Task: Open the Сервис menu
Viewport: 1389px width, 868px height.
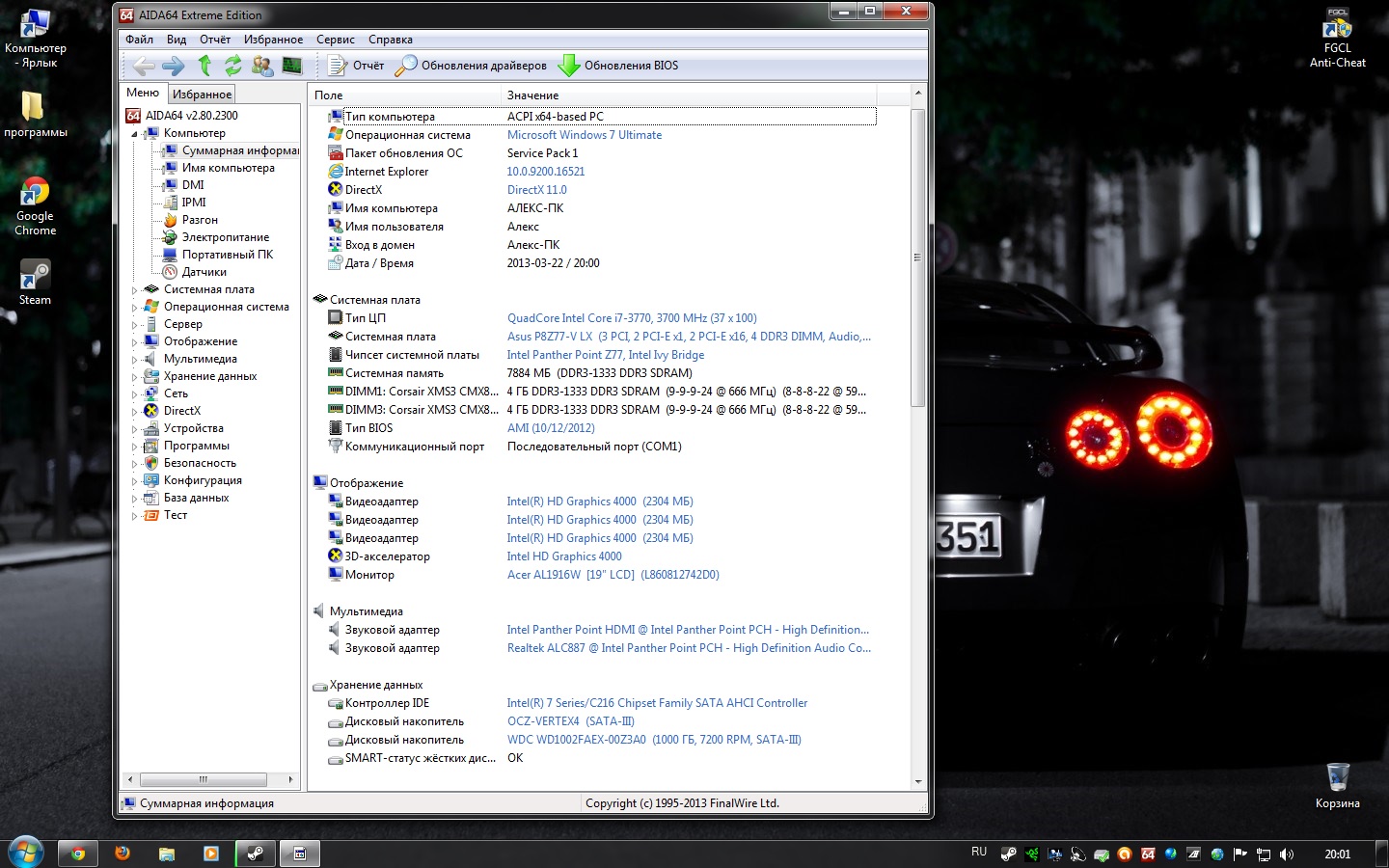Action: [x=336, y=40]
